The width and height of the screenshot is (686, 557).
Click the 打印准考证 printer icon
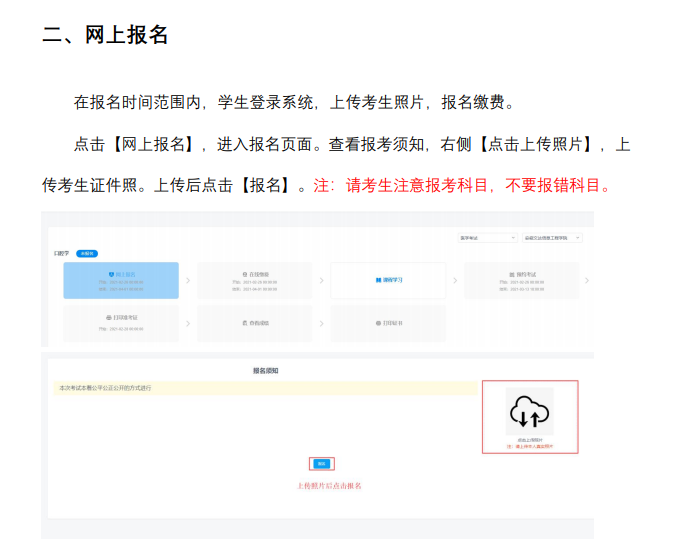109,318
